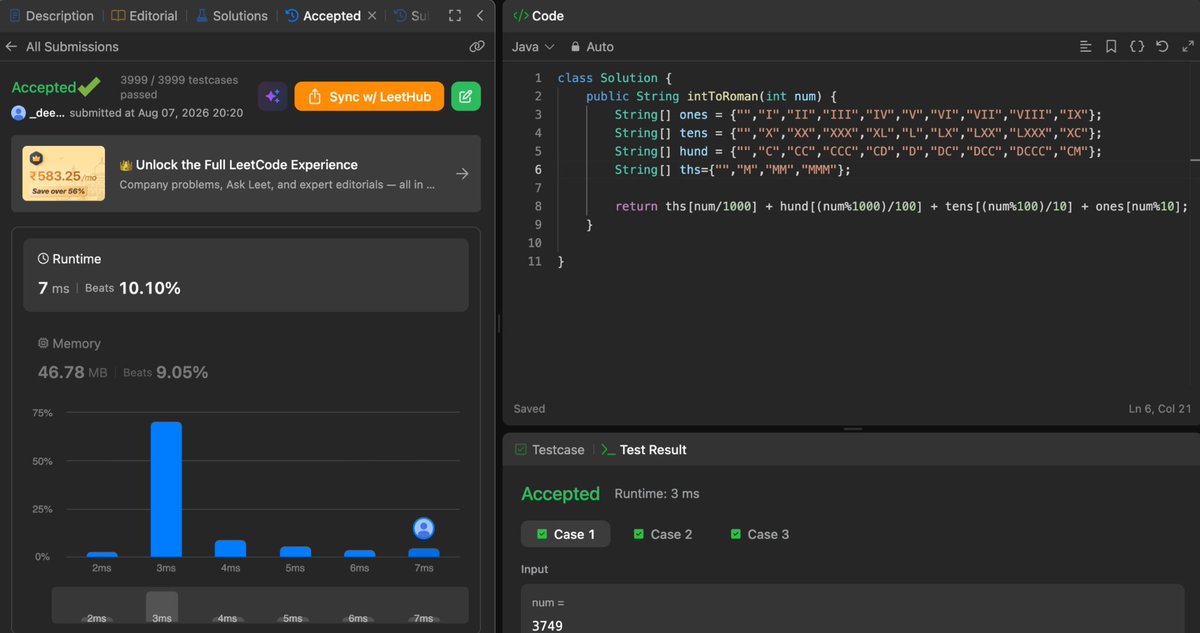
Task: Click the Saved status text
Action: (529, 409)
